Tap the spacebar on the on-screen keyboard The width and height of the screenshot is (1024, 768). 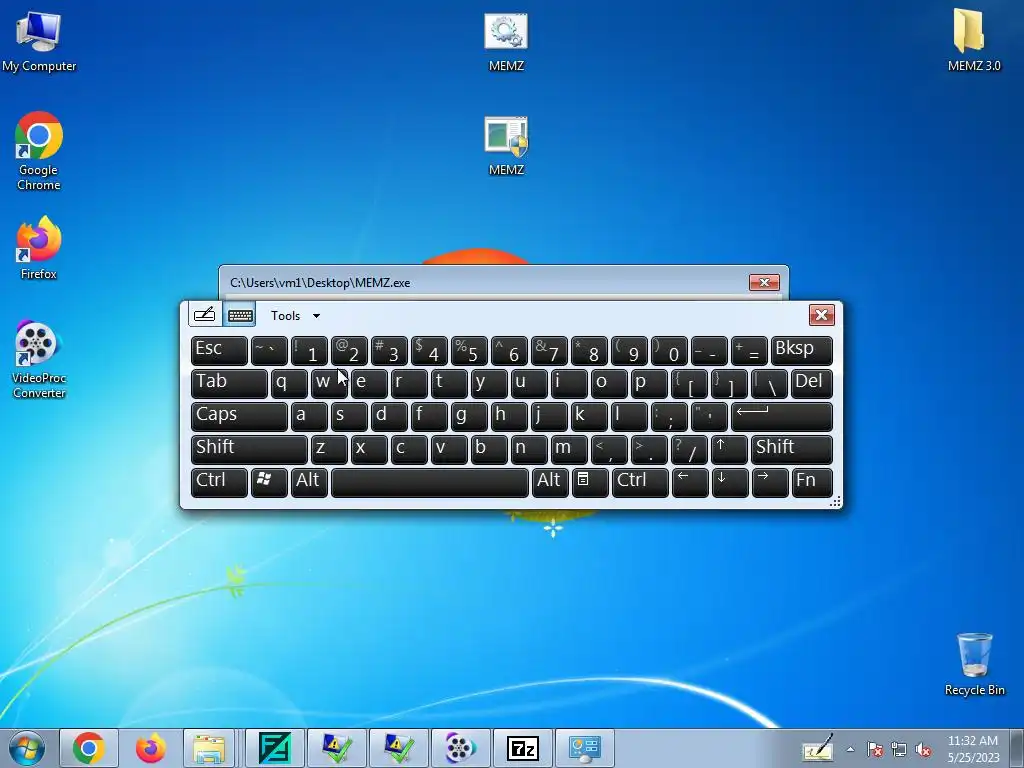tap(430, 483)
